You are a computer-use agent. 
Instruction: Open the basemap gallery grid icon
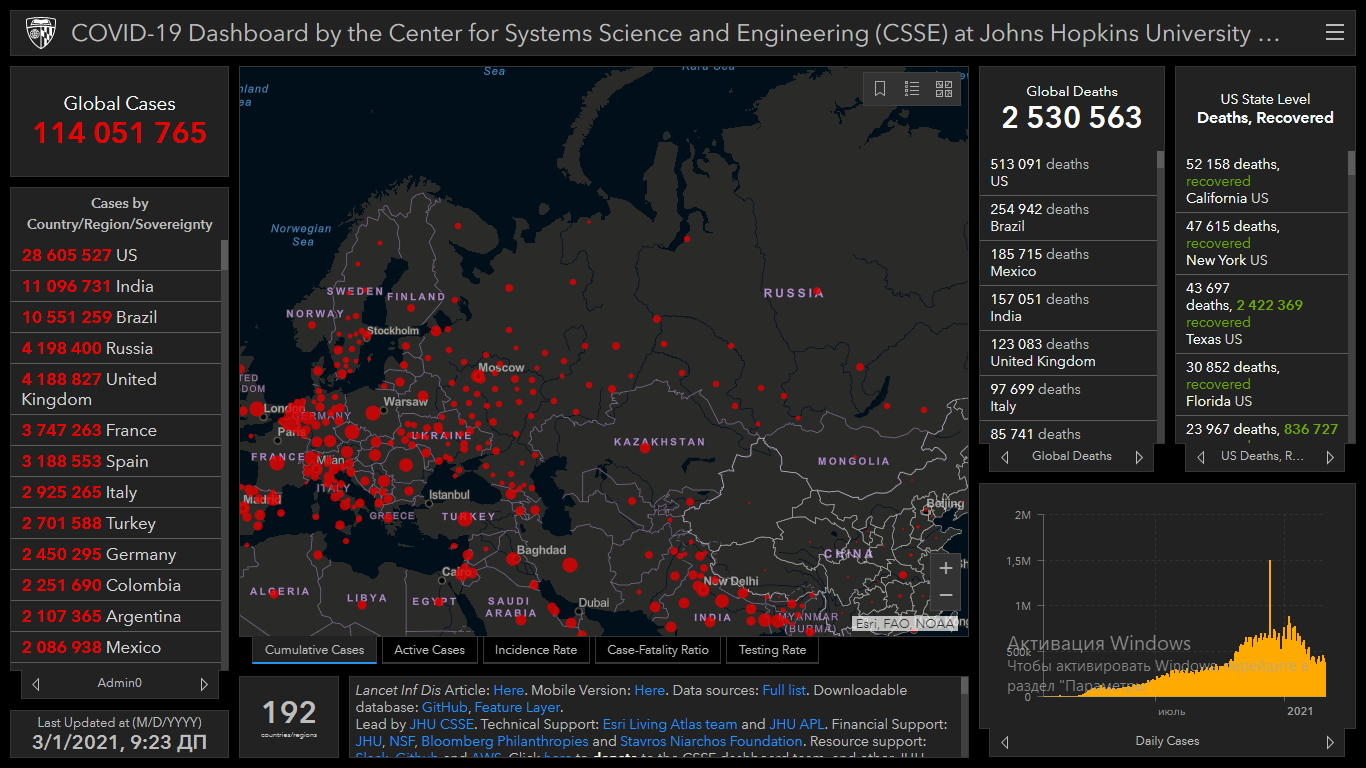[944, 89]
